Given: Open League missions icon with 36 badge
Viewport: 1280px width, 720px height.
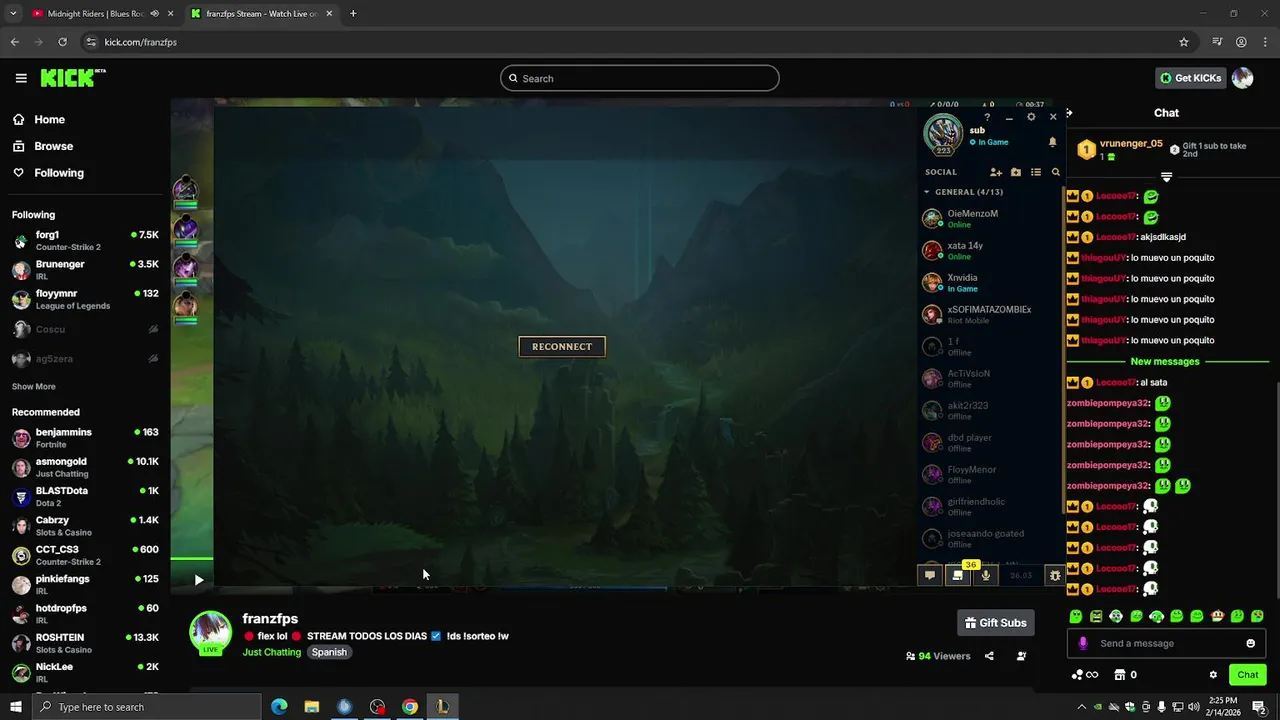Looking at the screenshot, I should tap(958, 575).
